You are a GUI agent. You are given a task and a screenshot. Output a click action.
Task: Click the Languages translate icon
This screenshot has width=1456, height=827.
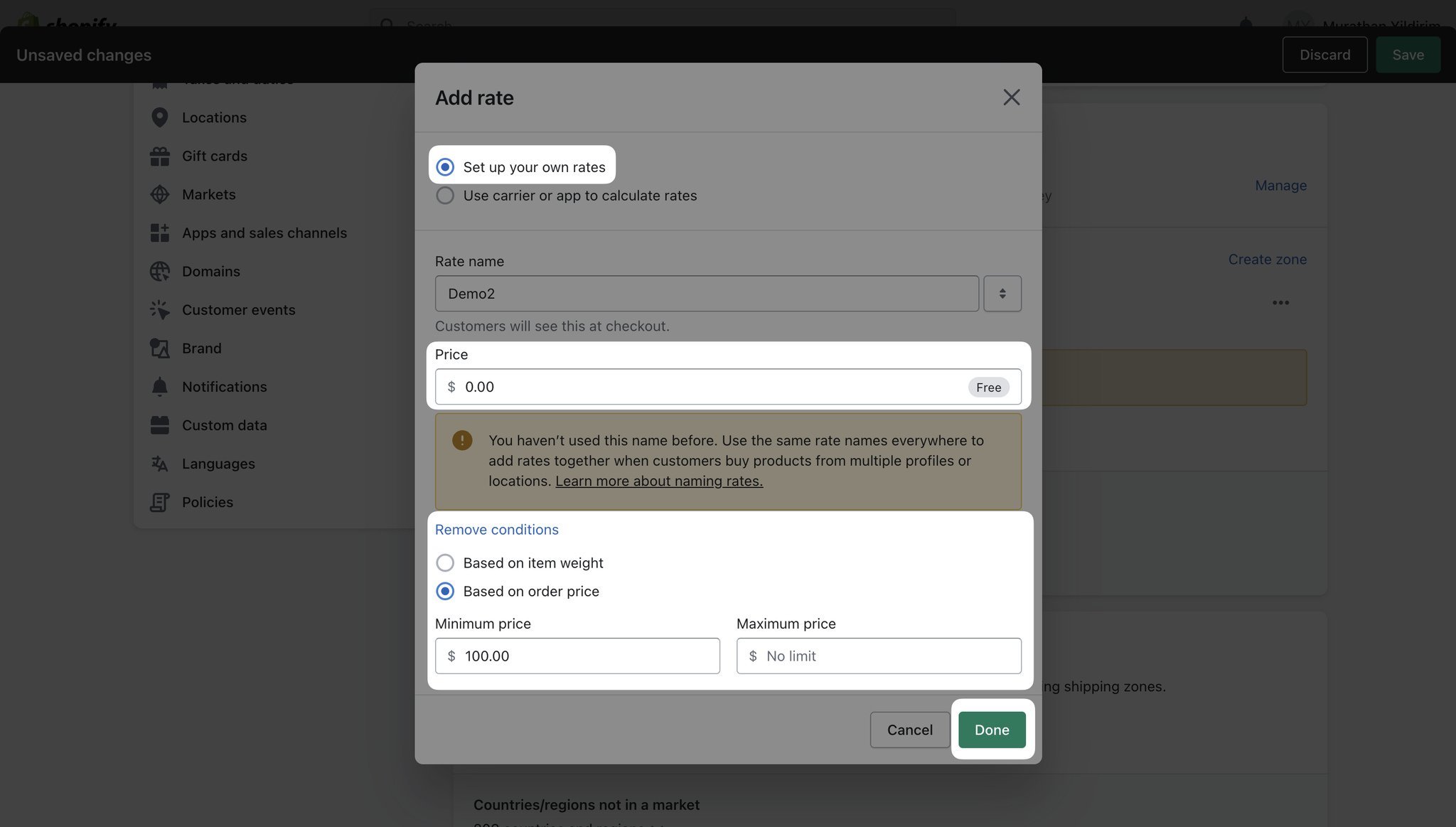160,463
